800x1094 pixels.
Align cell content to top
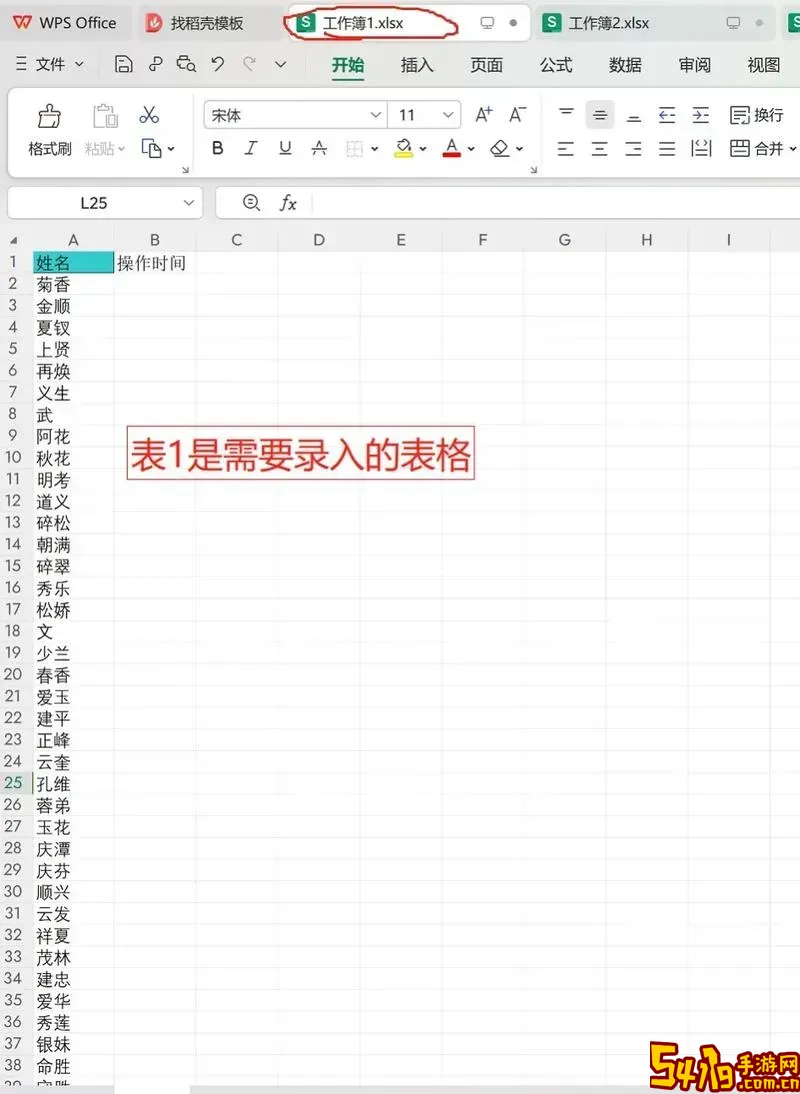click(566, 114)
